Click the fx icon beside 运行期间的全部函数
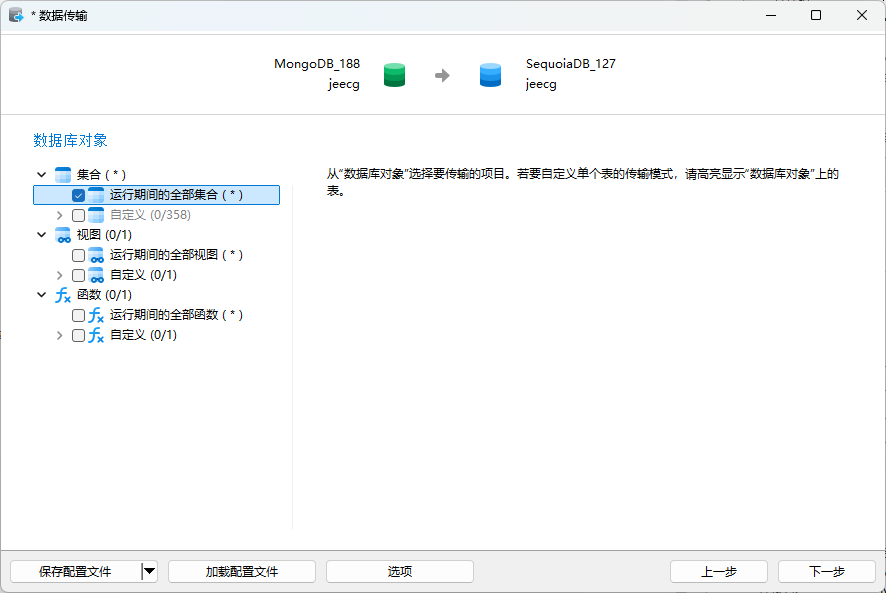886x593 pixels. coord(96,315)
